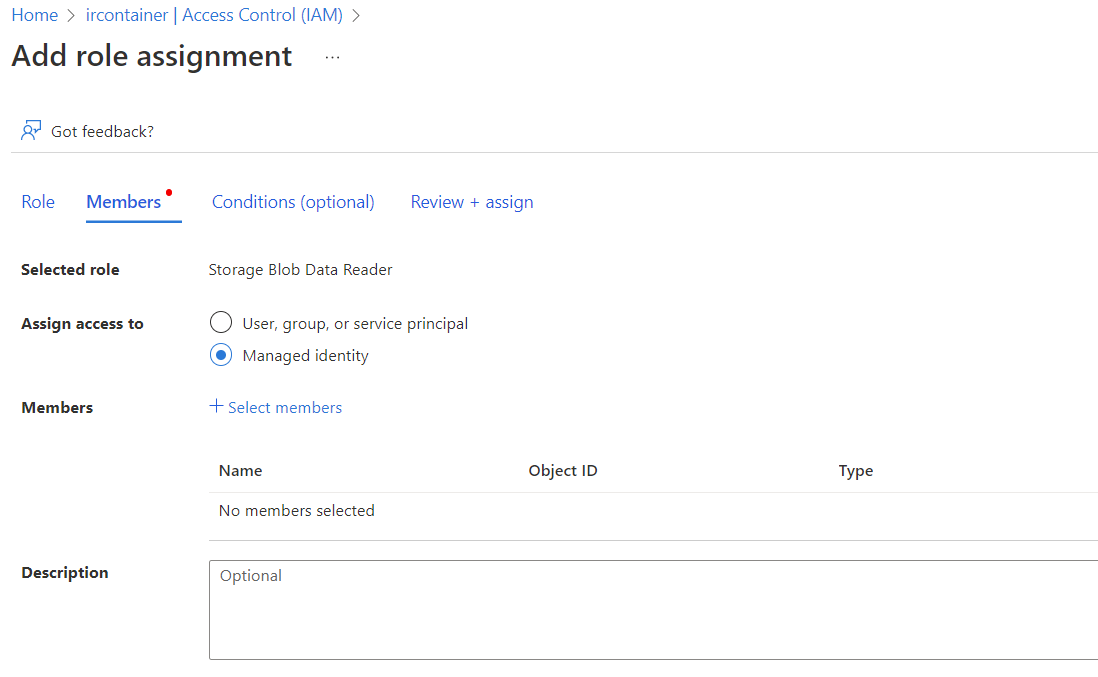Open the ellipsis more options menu
Screen dimensions: 1098x677
click(x=332, y=58)
